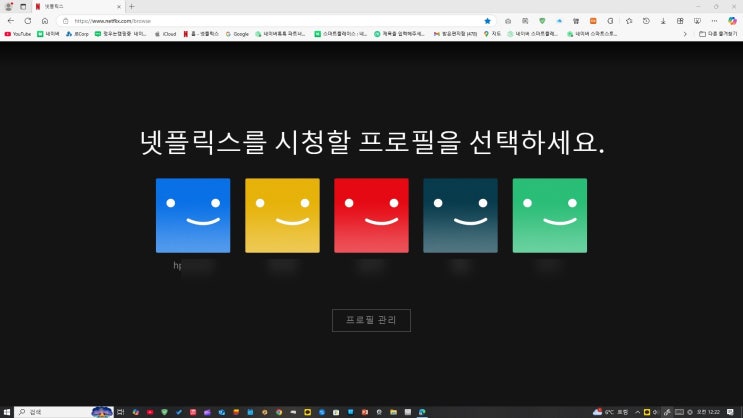Open the Edge icon on the taskbar
Screen dimensions: 743x418
click(x=422, y=412)
